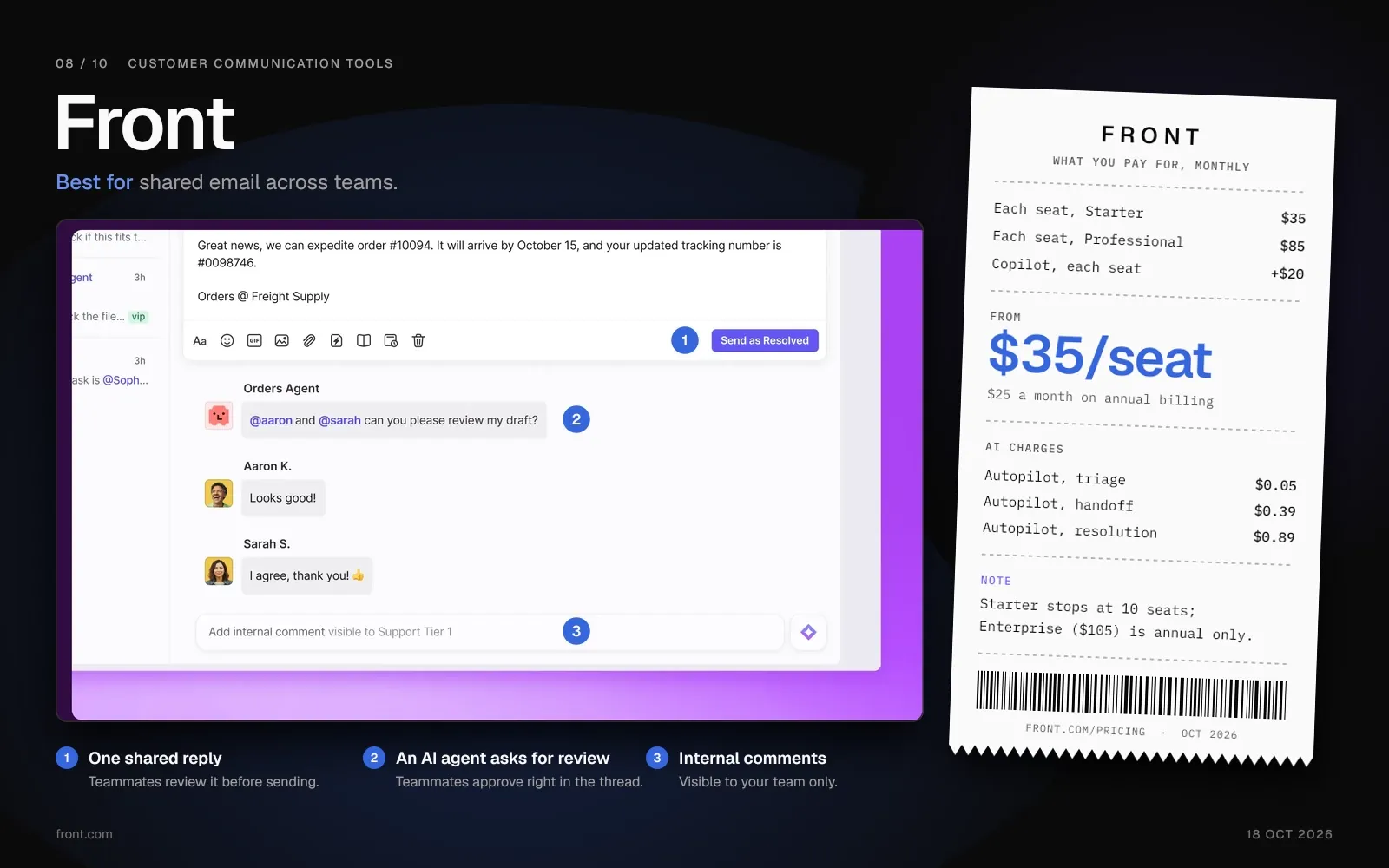Screen dimensions: 1389x868
Task: Click the open-book icon in composer toolbar
Action: [364, 341]
